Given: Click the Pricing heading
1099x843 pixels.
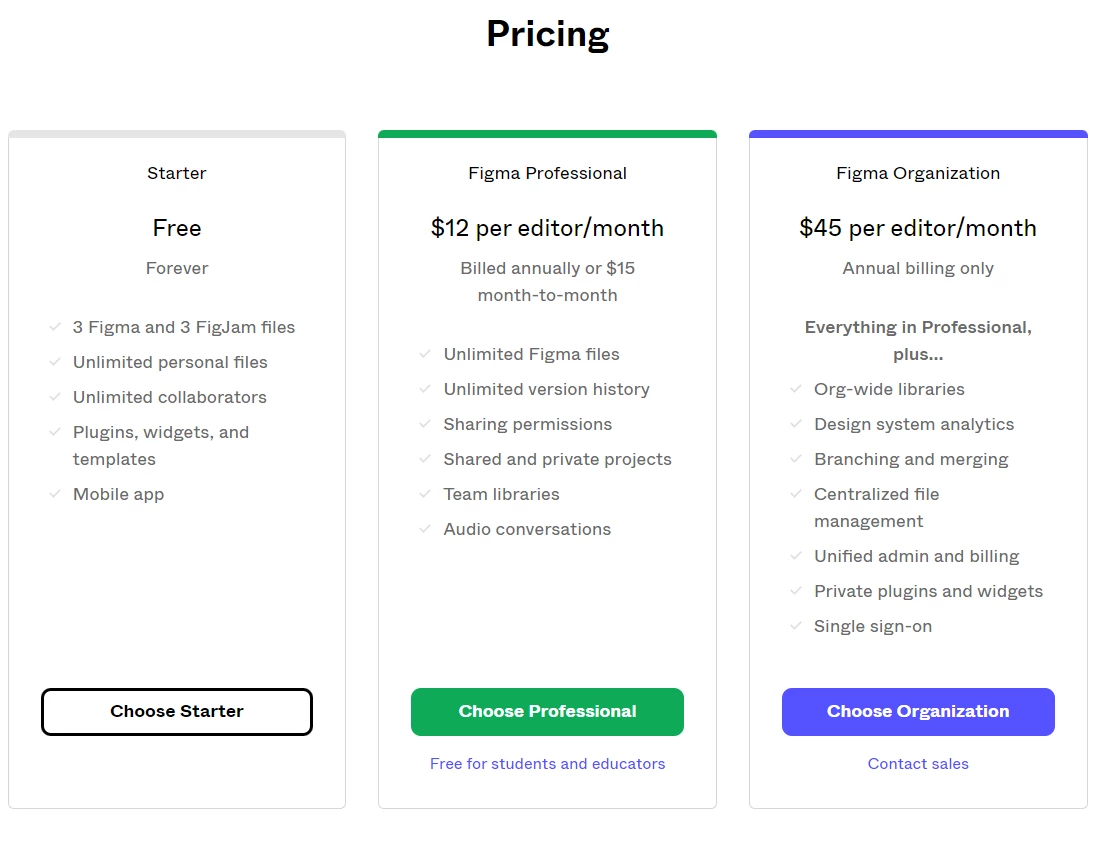Looking at the screenshot, I should 548,34.
